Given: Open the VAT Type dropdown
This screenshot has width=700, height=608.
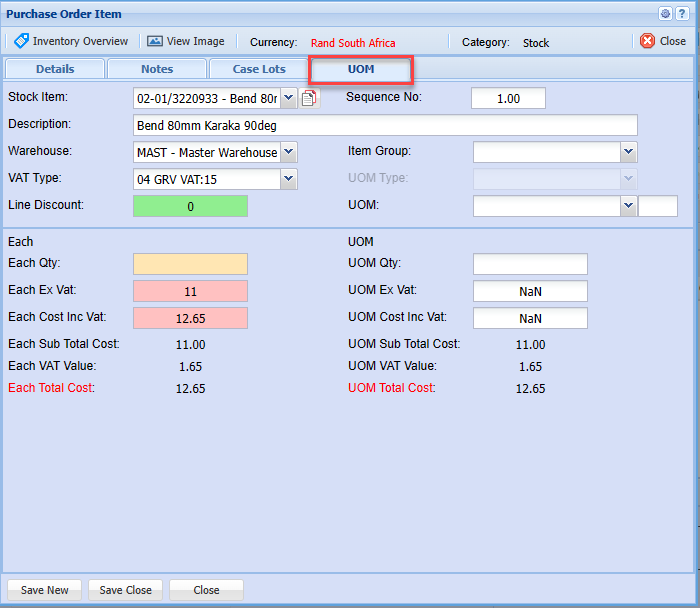Looking at the screenshot, I should click(x=288, y=179).
